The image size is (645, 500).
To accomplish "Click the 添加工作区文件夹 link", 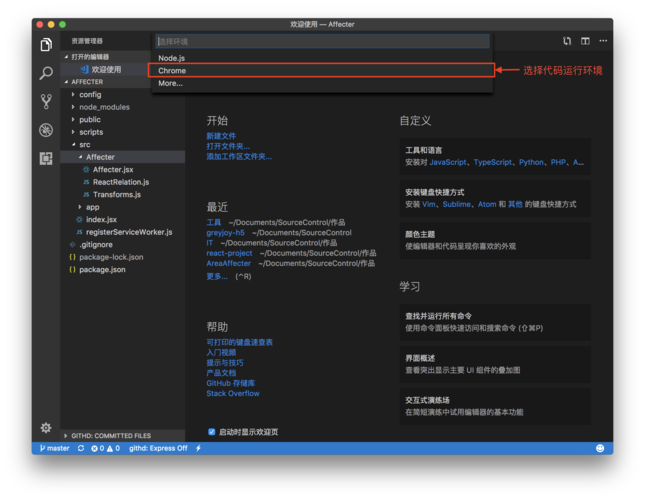I will point(239,157).
